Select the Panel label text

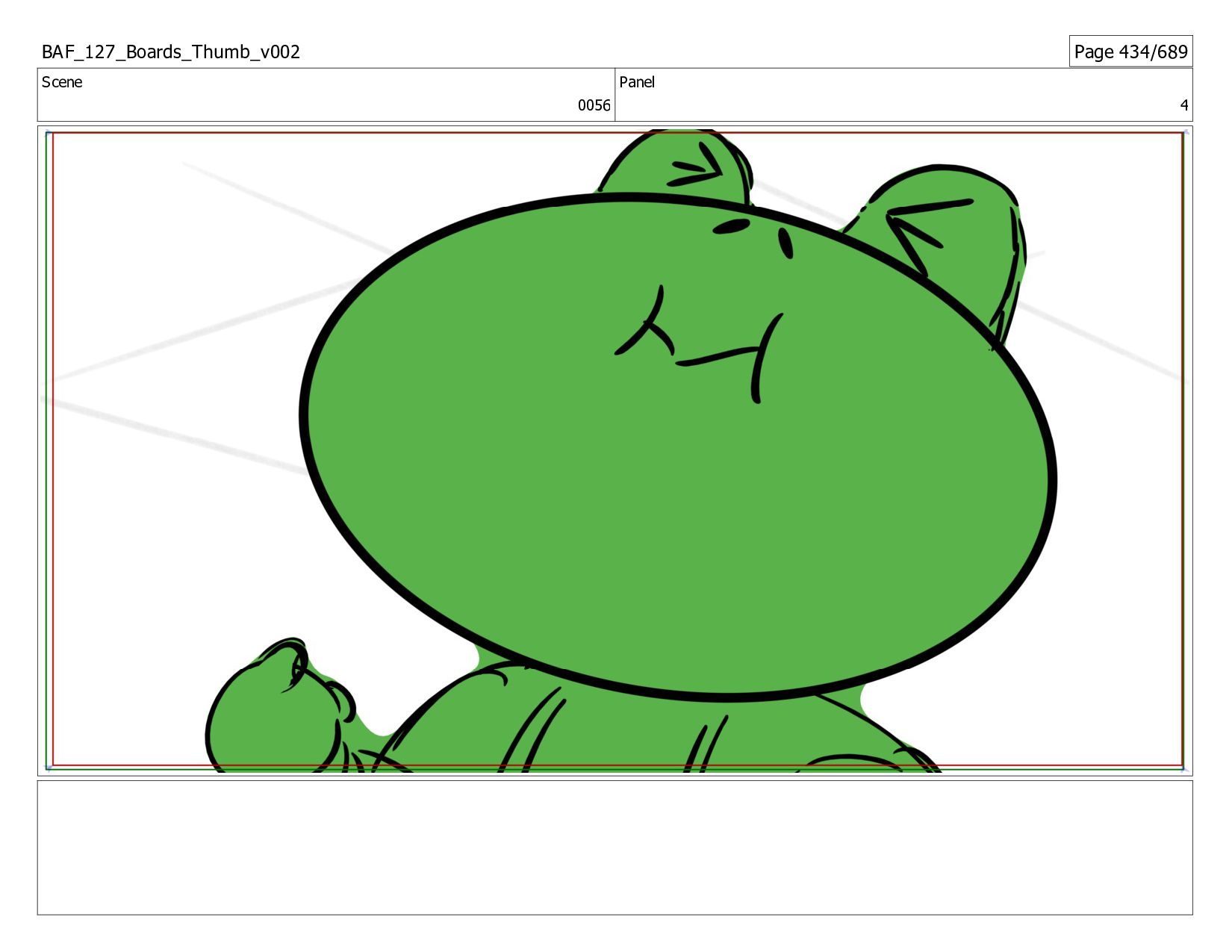[637, 82]
